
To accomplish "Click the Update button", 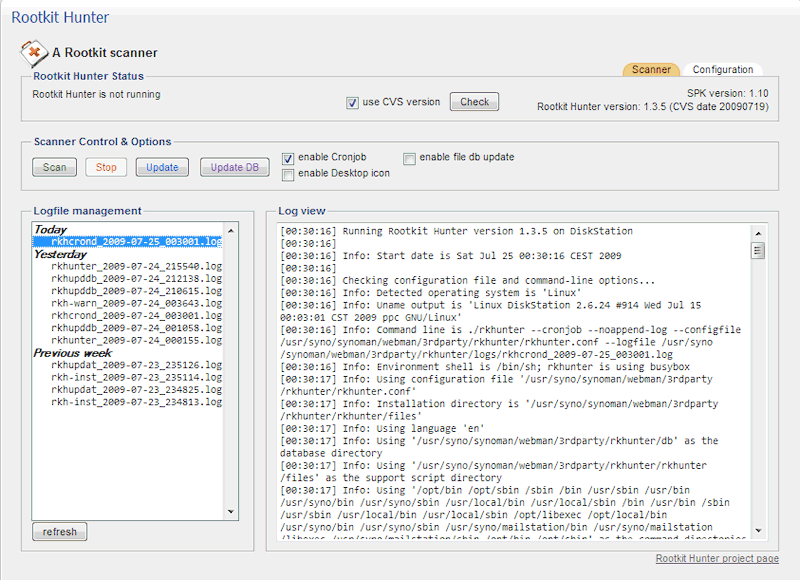I will click(162, 167).
